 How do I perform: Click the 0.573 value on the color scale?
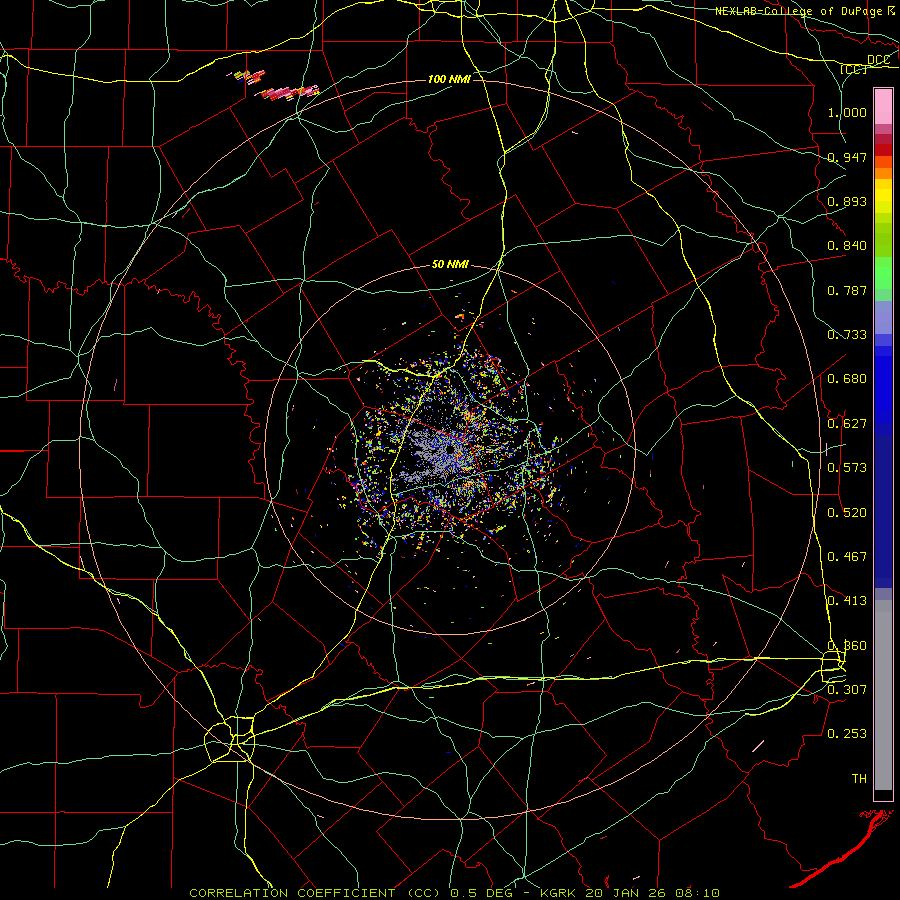coord(847,468)
